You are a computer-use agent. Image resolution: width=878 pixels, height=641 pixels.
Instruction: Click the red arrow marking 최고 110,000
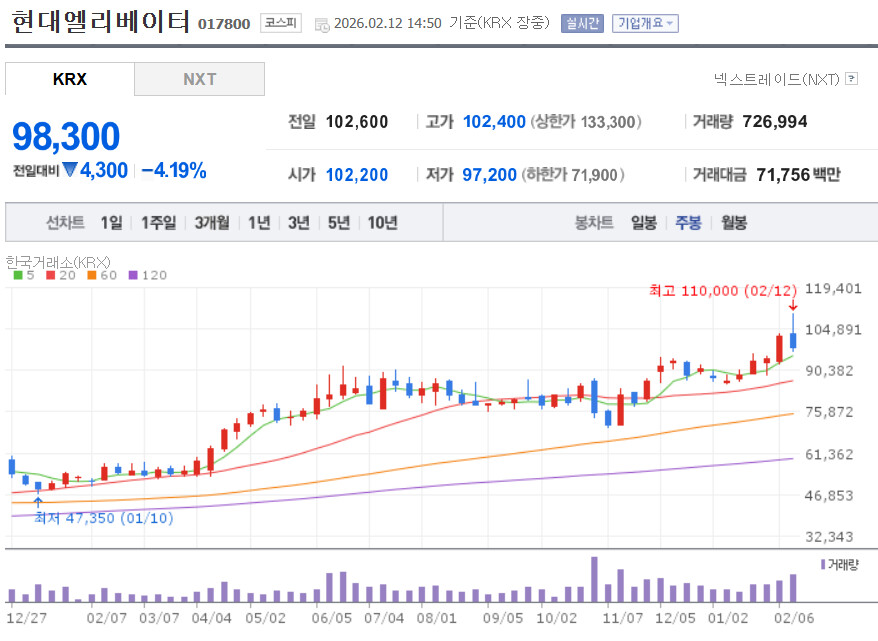pyautogui.click(x=792, y=306)
